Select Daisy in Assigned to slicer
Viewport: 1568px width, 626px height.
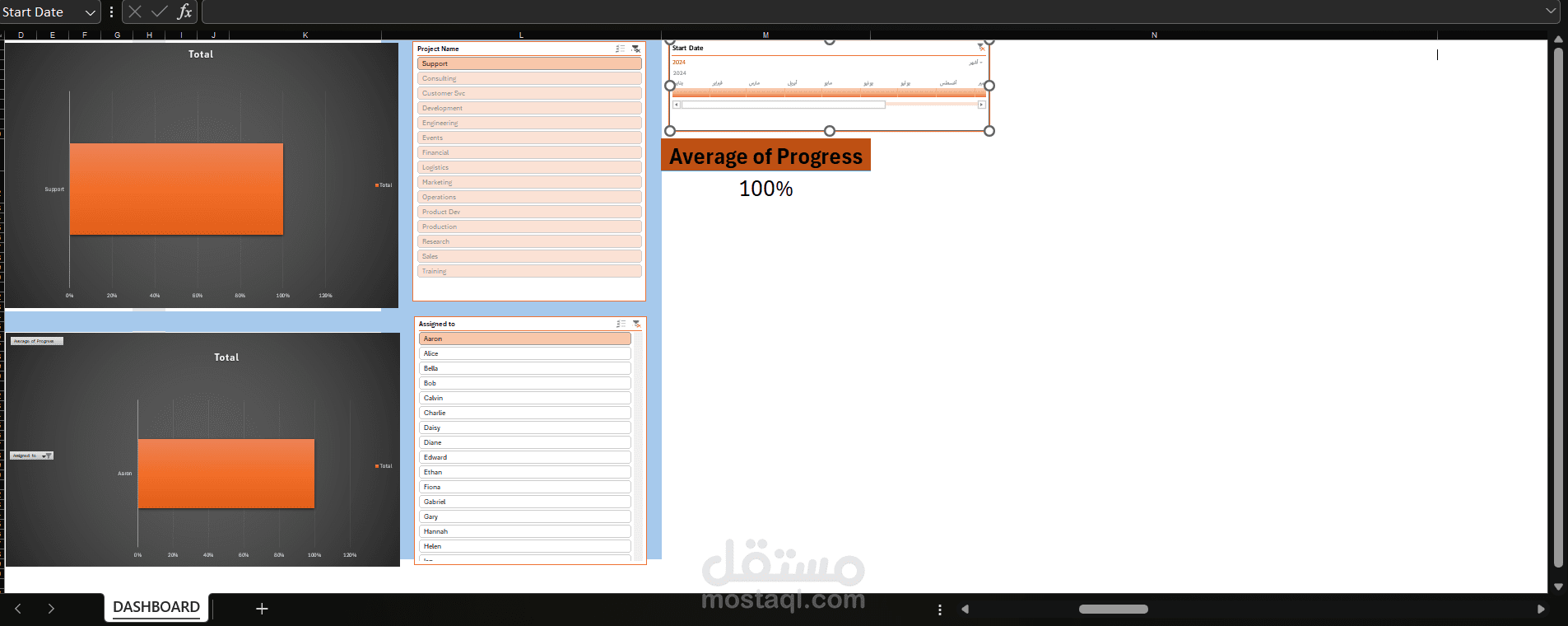[525, 427]
